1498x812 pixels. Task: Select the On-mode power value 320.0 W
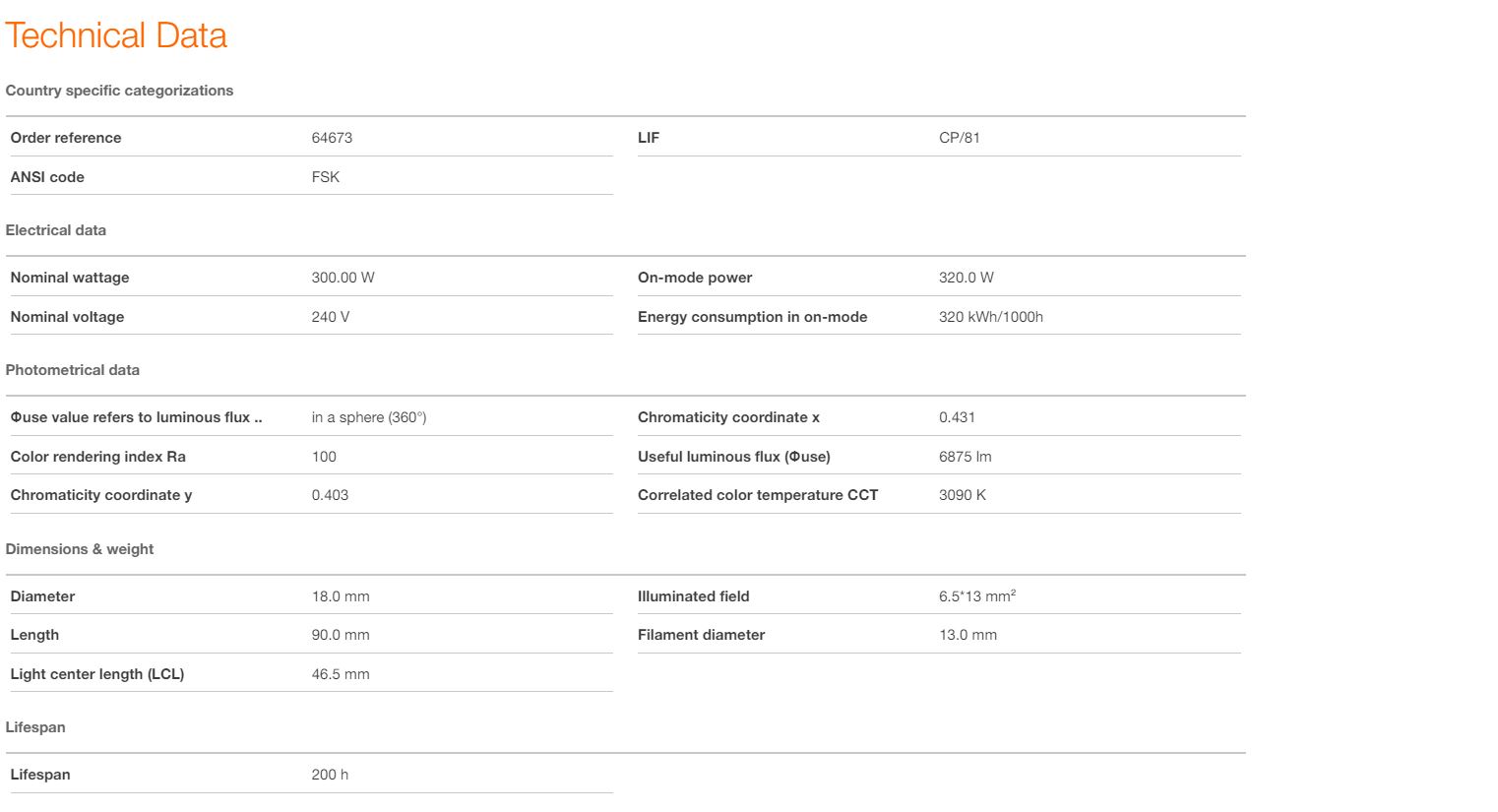[966, 278]
